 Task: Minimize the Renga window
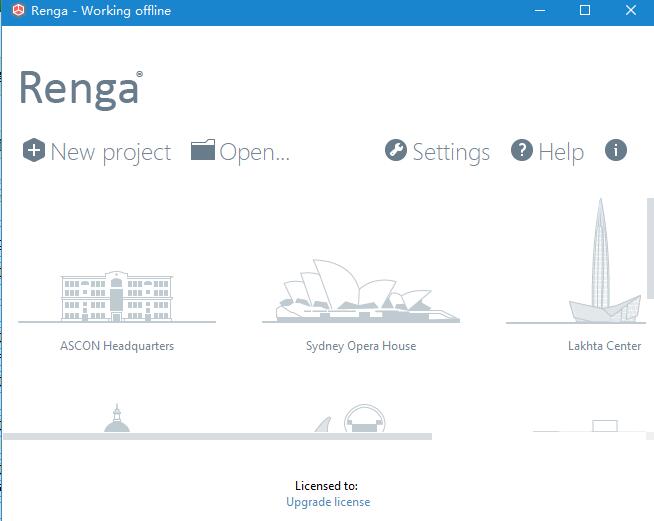click(540, 10)
